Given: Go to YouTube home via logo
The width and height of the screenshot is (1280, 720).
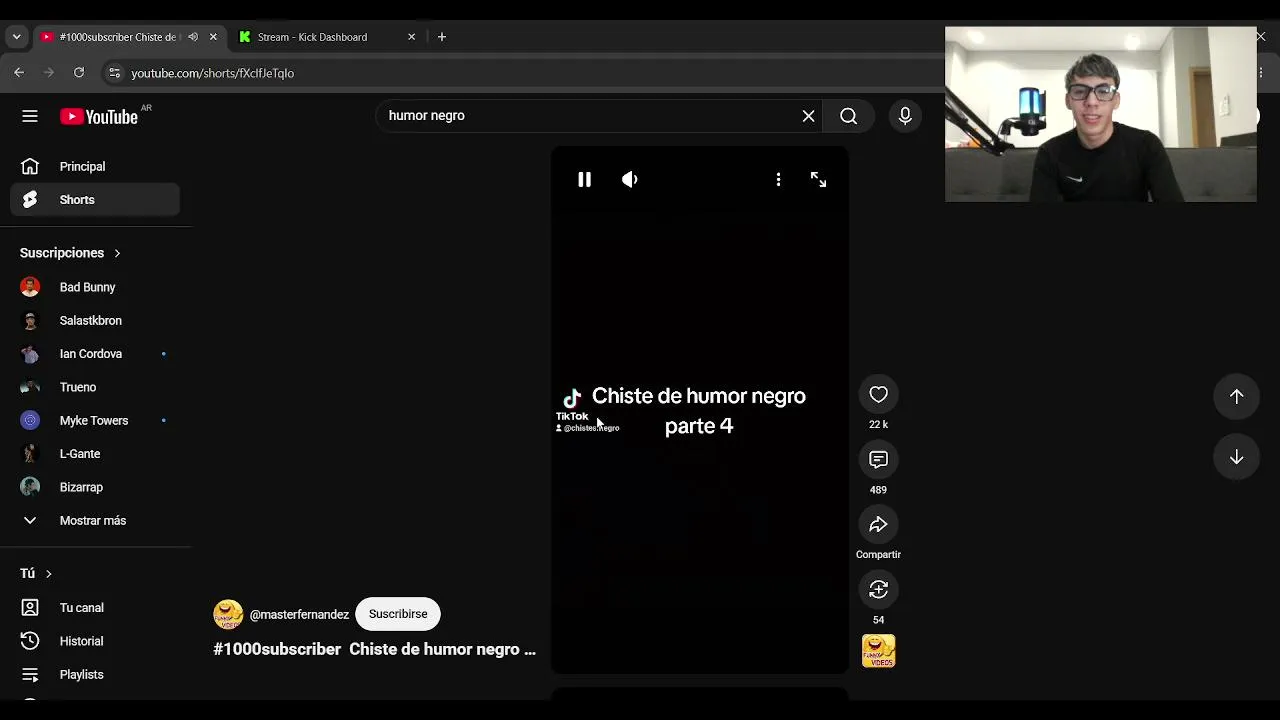Looking at the screenshot, I should pos(99,117).
